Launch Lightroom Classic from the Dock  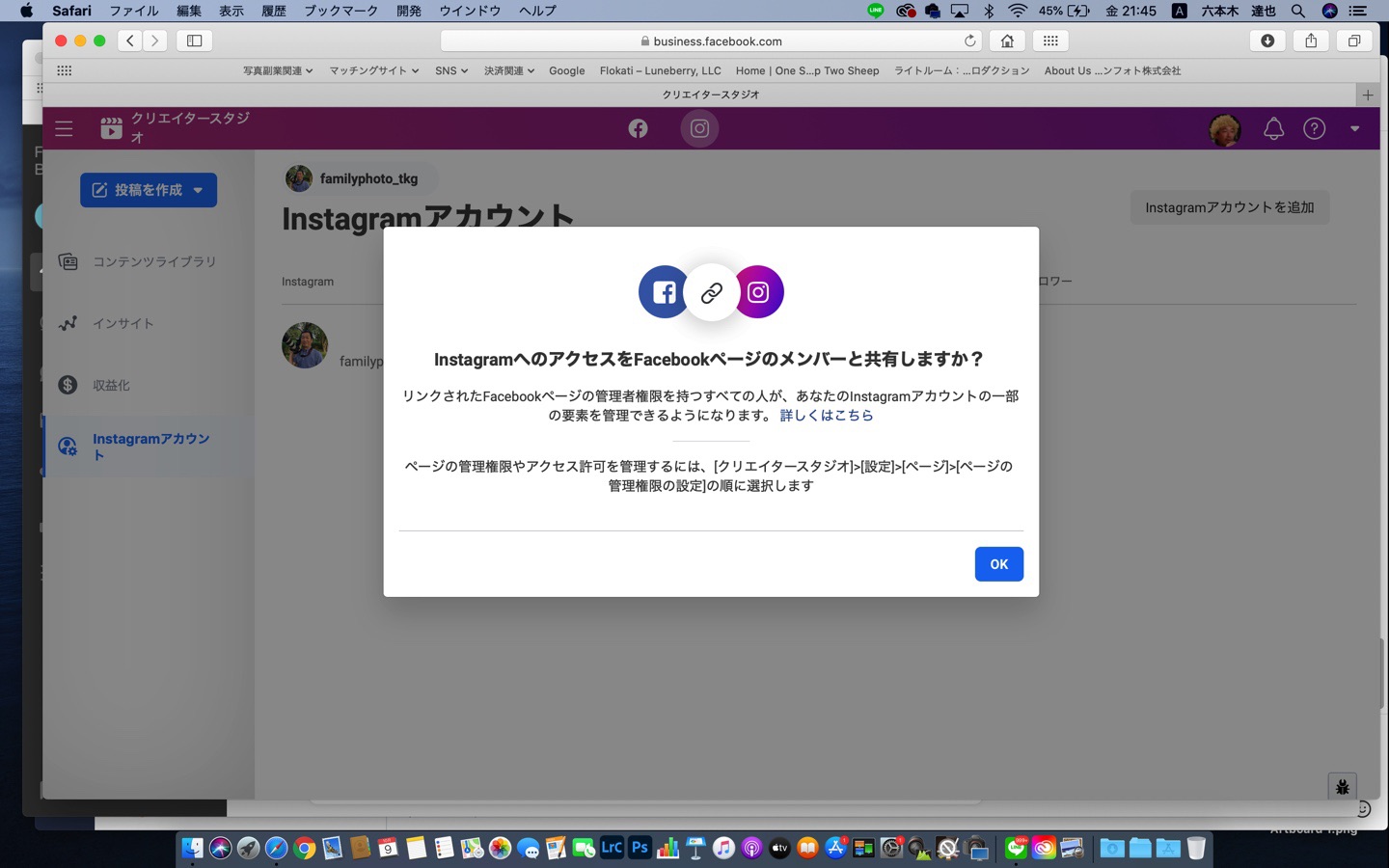[612, 848]
